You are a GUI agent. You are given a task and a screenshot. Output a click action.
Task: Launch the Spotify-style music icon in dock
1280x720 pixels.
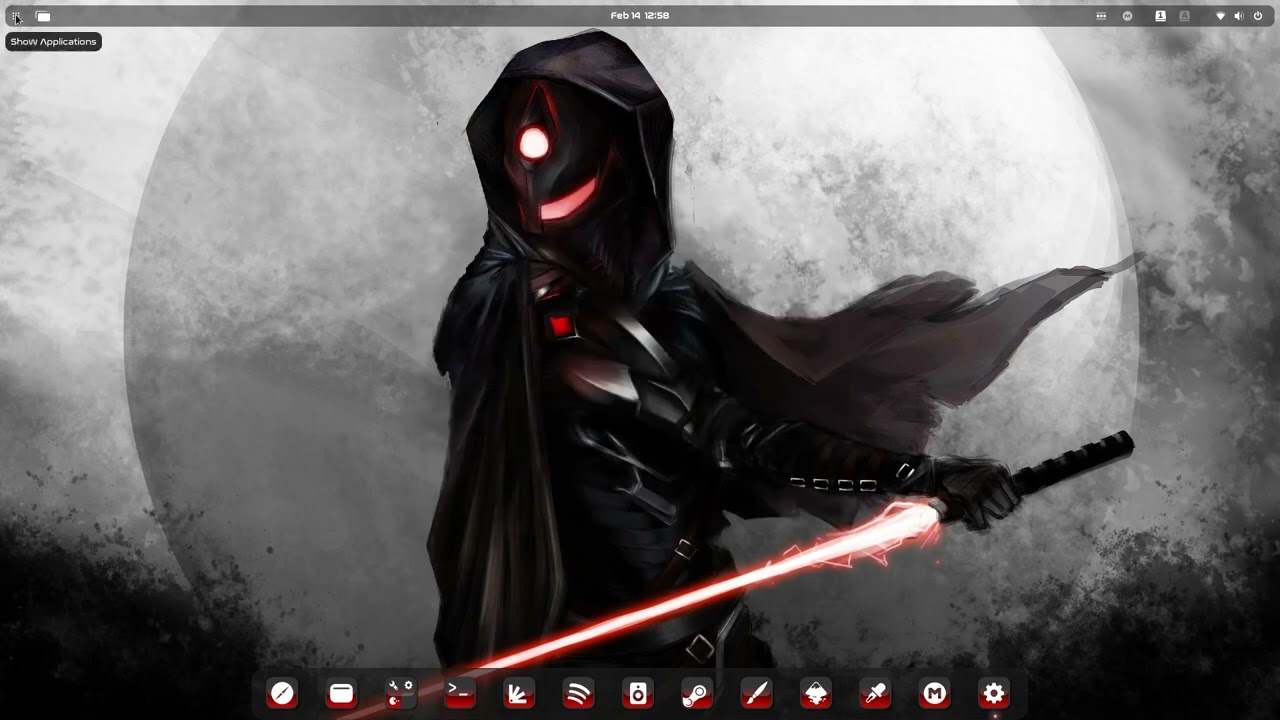click(578, 693)
